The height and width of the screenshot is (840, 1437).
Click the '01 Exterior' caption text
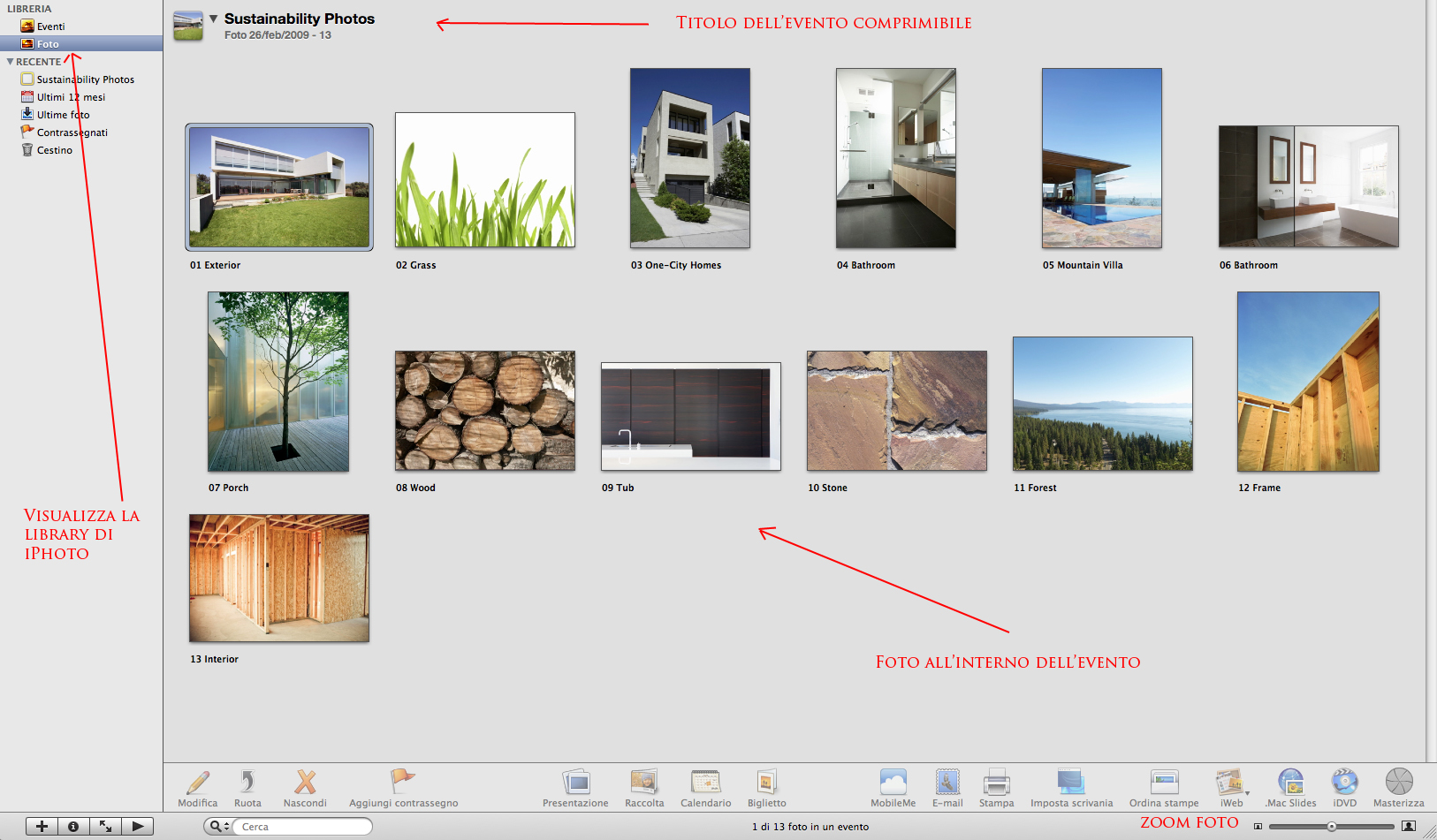215,265
